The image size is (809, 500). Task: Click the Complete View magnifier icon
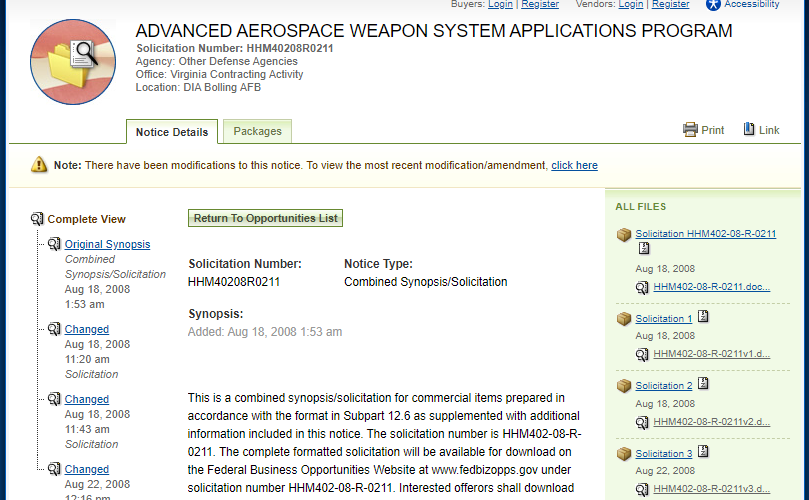tap(37, 219)
